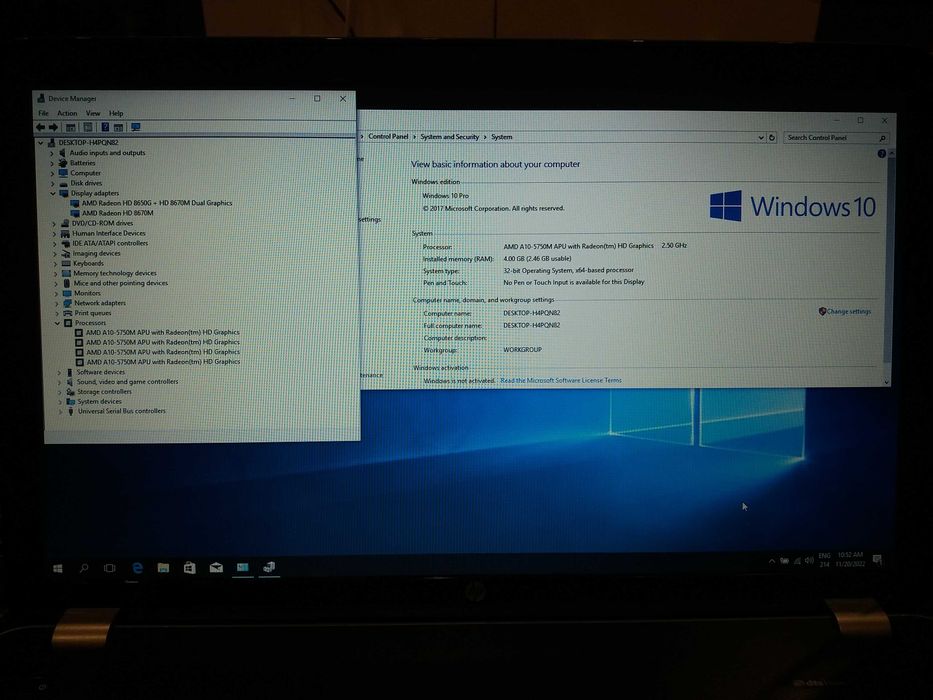
Task: Click the Back arrow in Device Manager toolbar
Action: click(x=40, y=127)
